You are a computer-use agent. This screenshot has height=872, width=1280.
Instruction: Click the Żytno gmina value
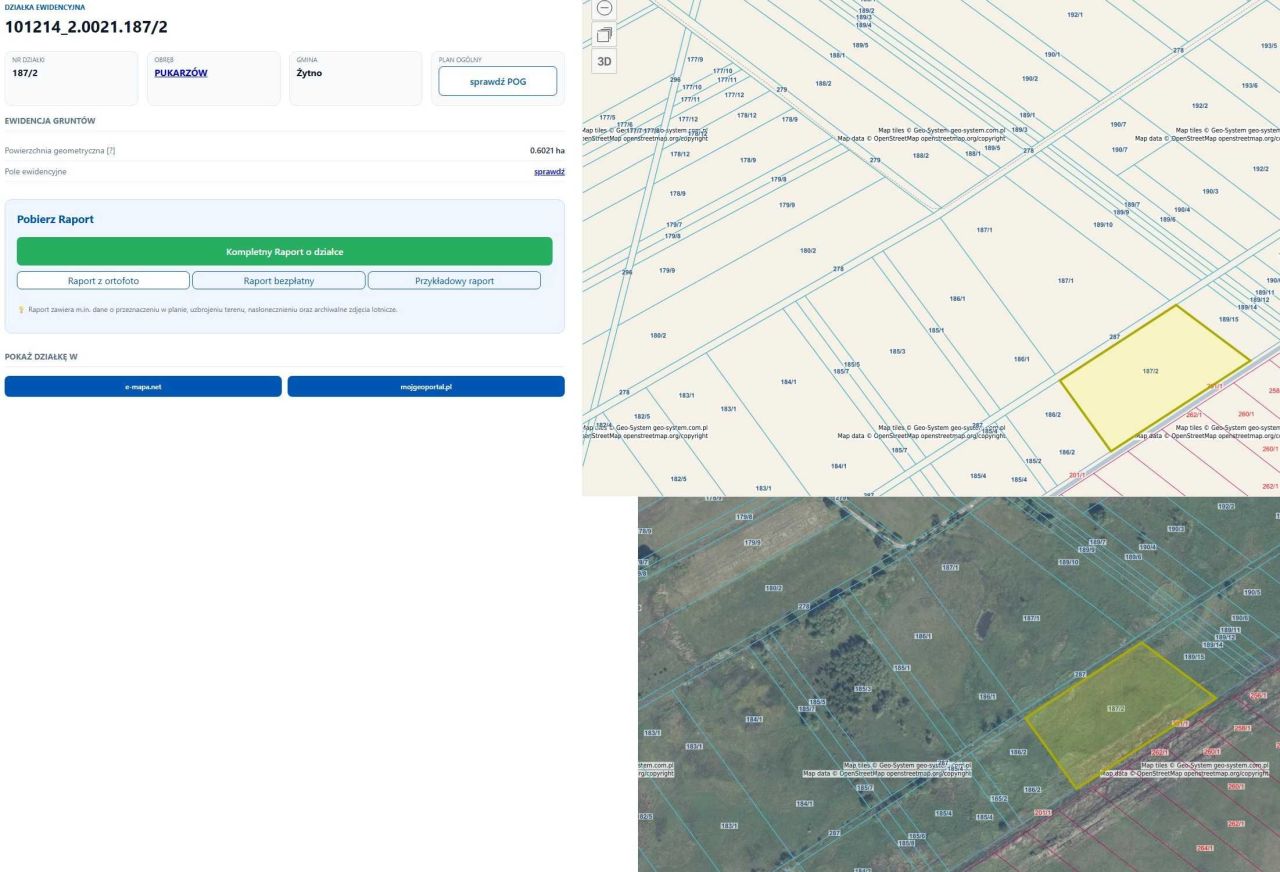(309, 73)
